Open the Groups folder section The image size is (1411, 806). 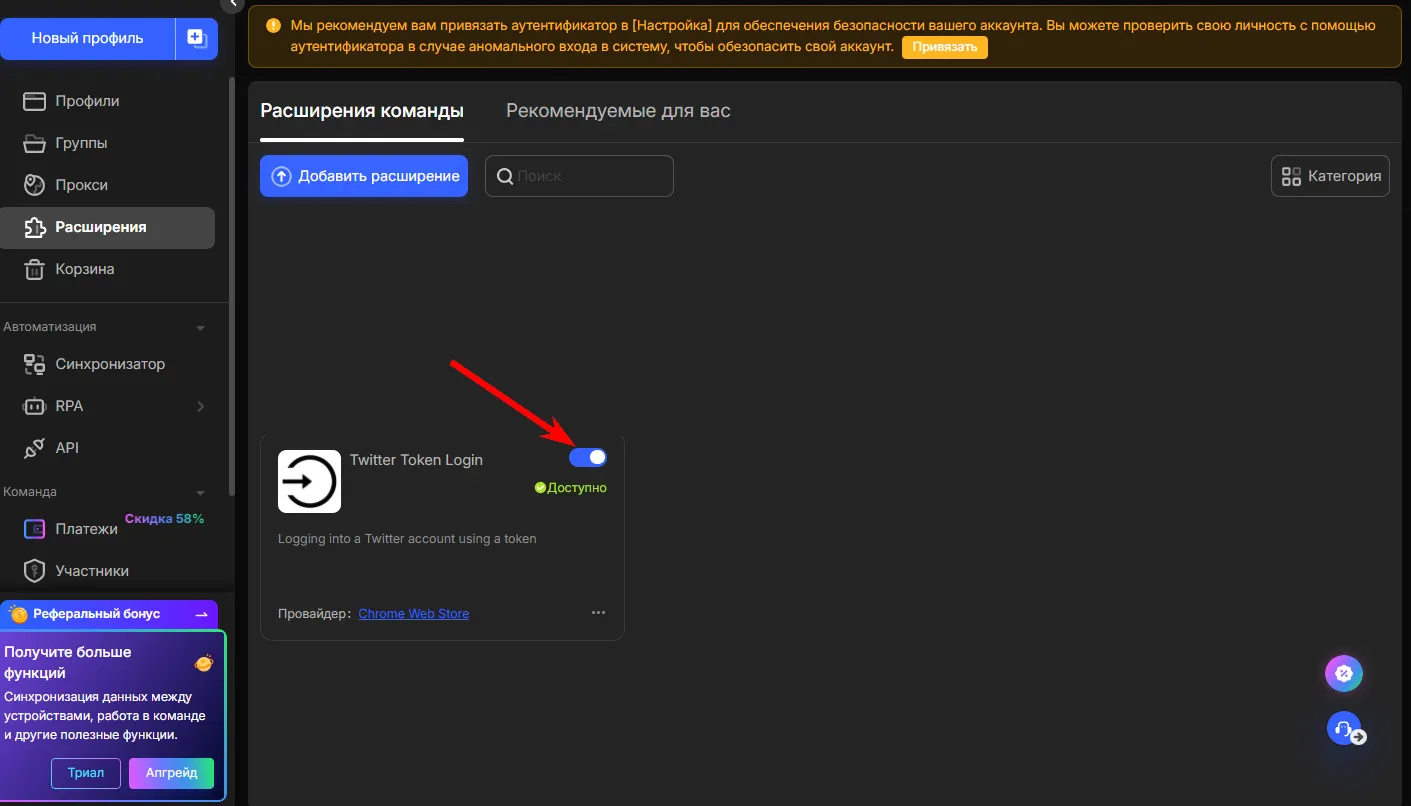coord(81,143)
